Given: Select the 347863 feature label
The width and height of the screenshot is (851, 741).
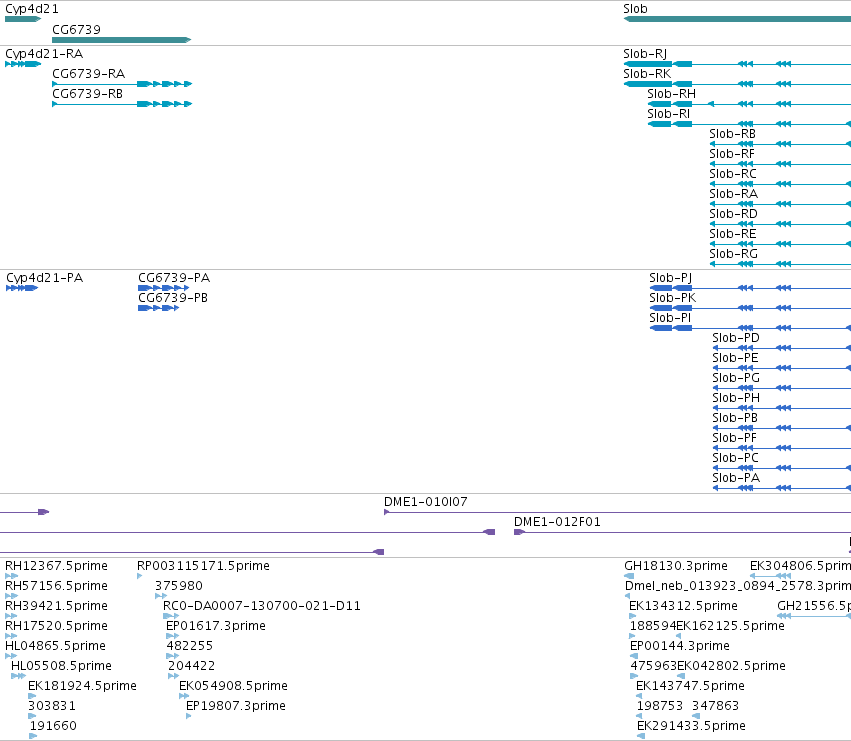Looking at the screenshot, I should 715,706.
